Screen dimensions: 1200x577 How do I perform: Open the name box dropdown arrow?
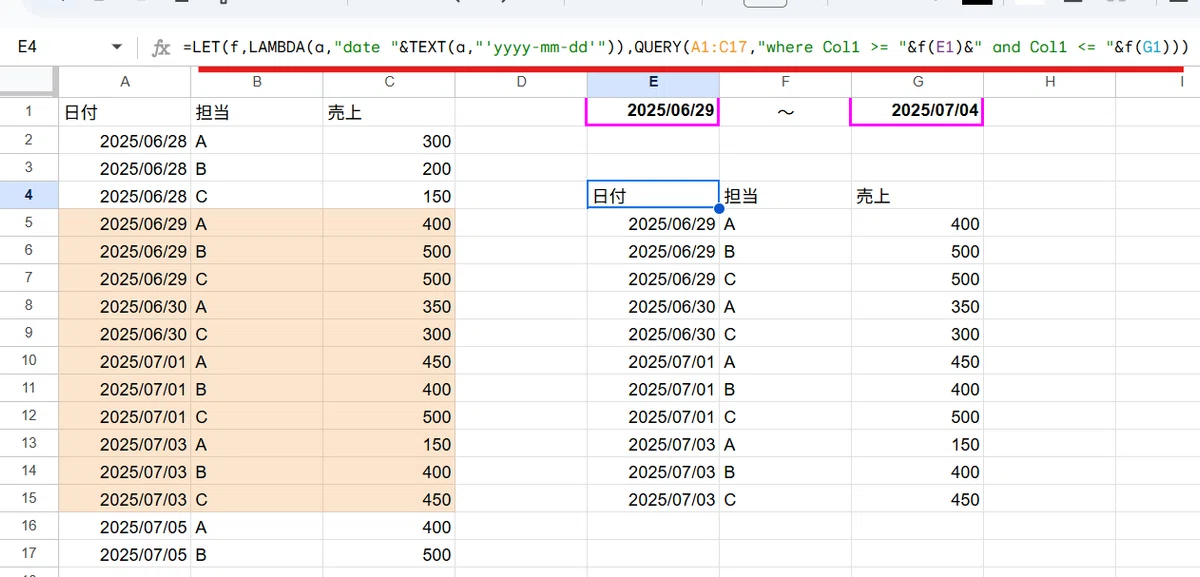117,47
